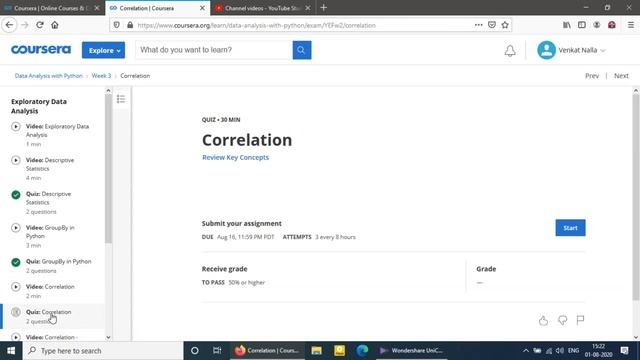Screen dimensions: 640x360
Task: Open a new browser tab
Action: point(323,8)
